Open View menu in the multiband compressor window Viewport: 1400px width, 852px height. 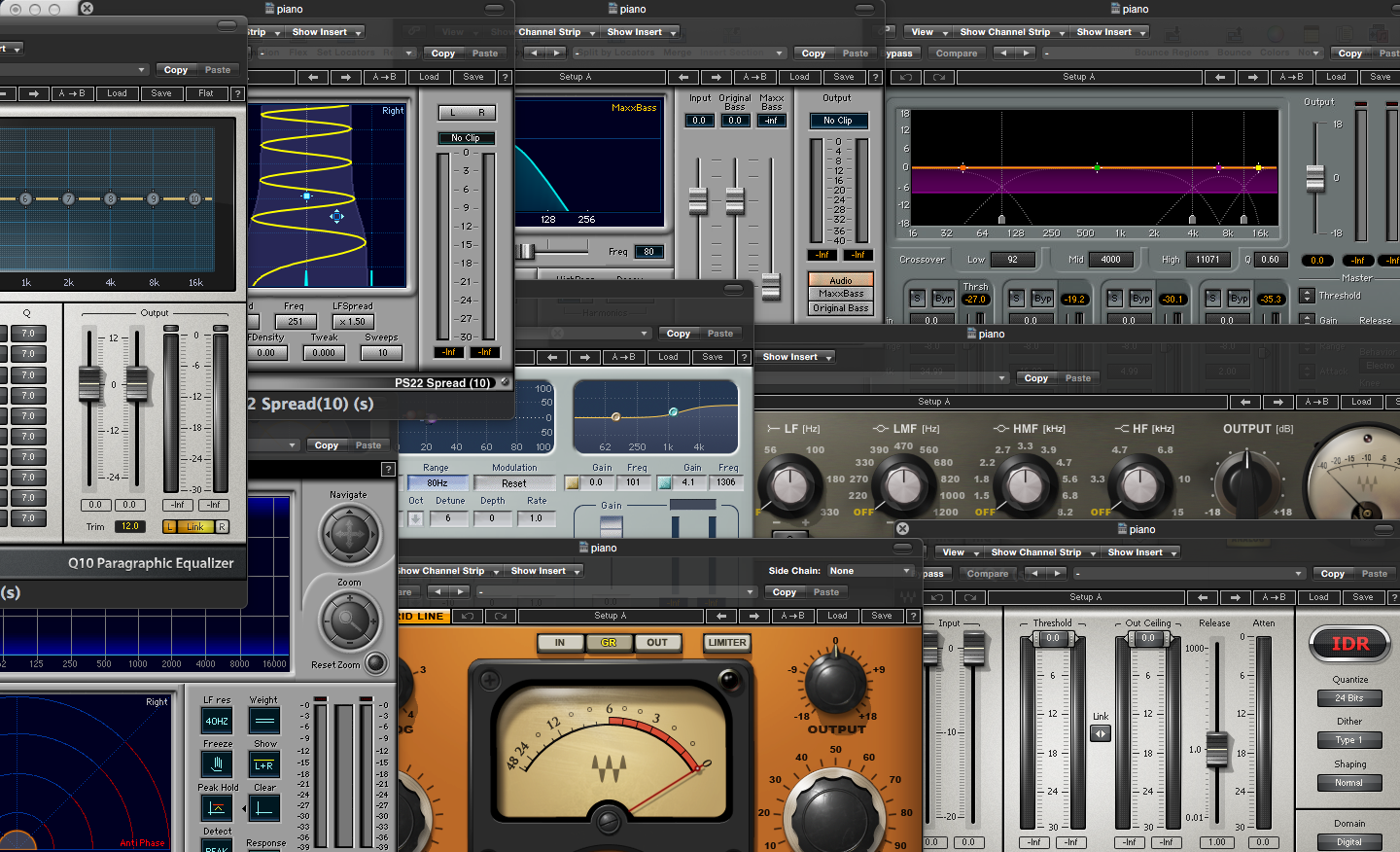(927, 32)
